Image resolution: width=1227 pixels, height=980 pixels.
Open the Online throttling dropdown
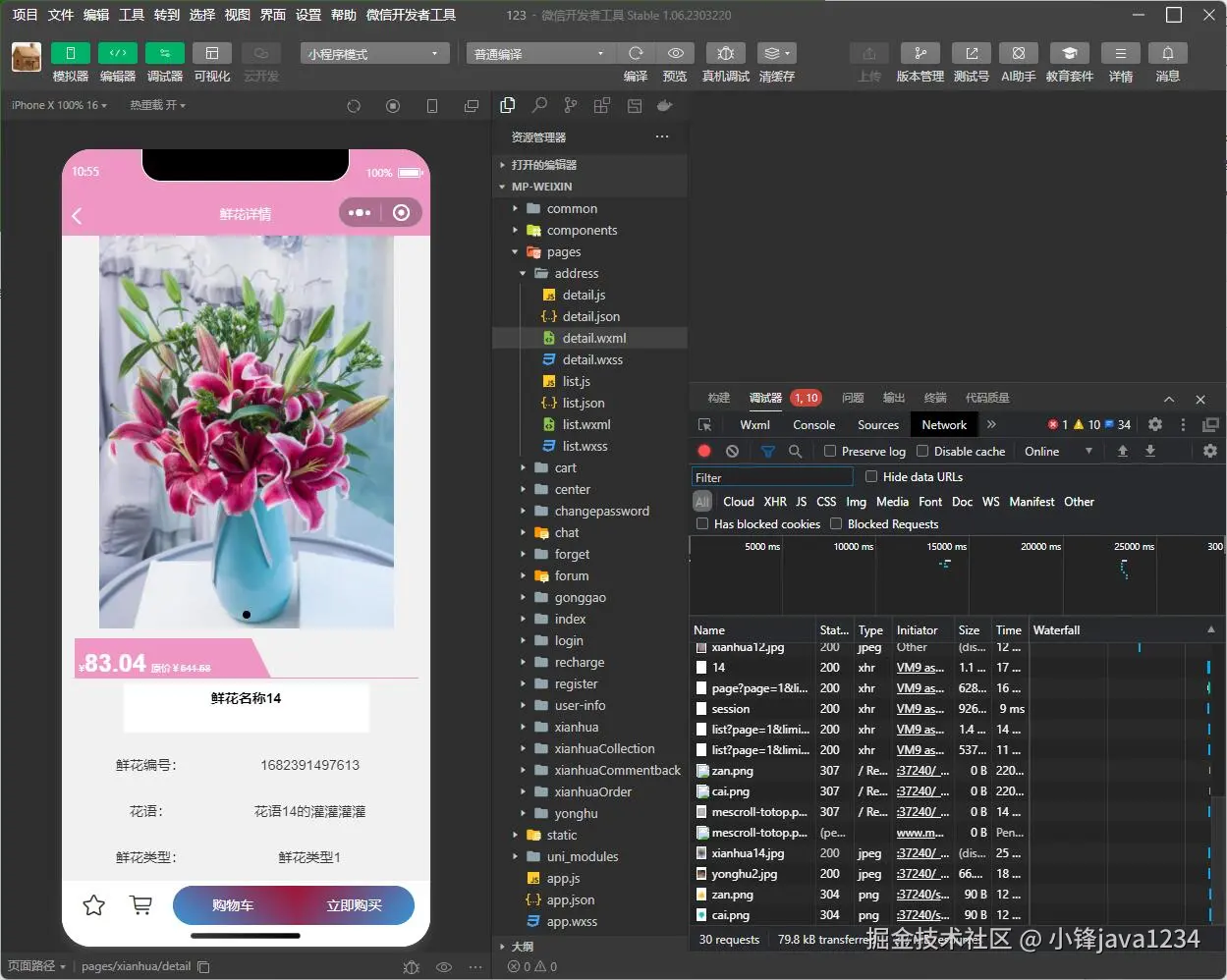(x=1058, y=451)
